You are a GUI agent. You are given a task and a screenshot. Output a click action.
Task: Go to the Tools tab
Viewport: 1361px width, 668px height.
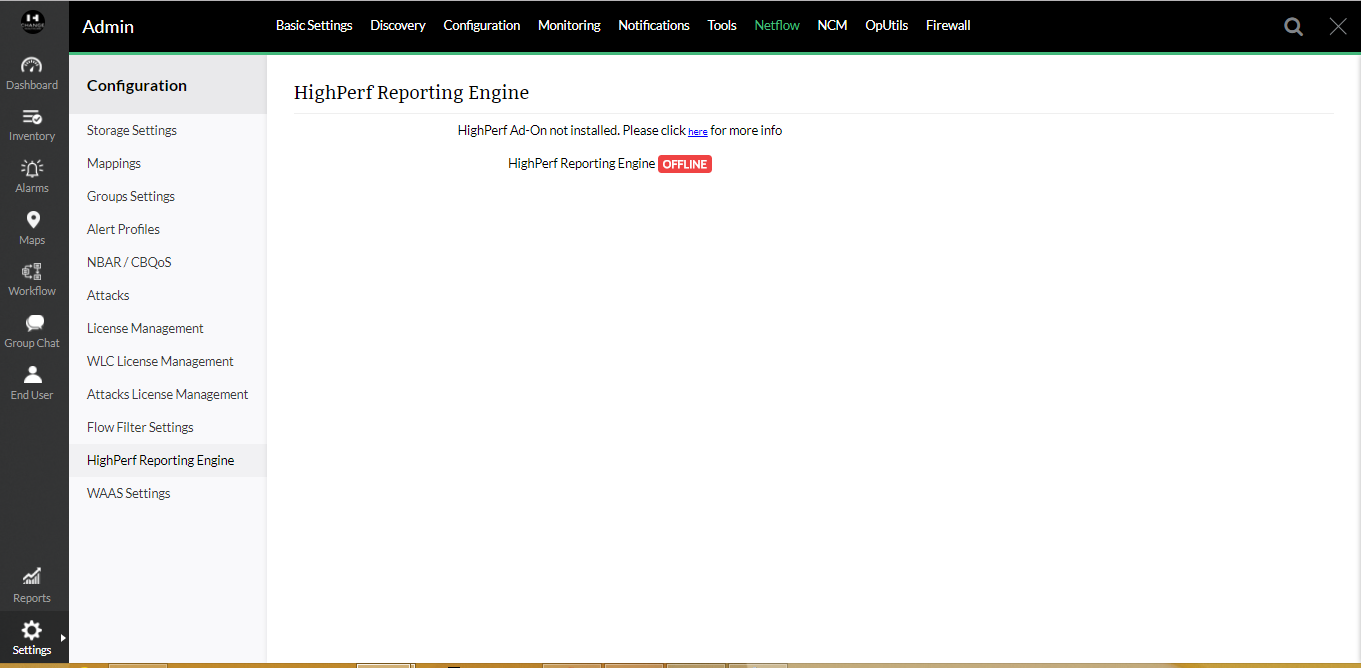(722, 26)
